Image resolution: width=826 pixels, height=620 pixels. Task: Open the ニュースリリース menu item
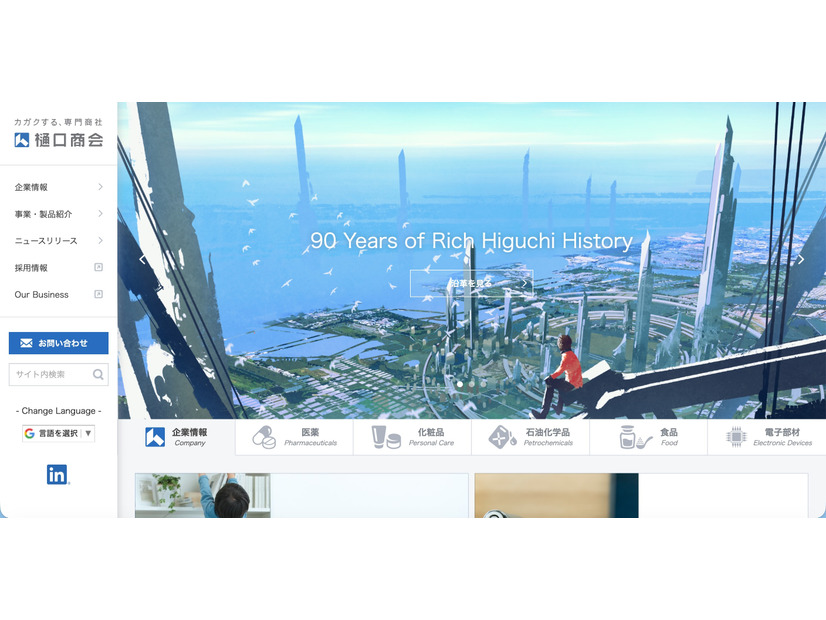click(58, 241)
